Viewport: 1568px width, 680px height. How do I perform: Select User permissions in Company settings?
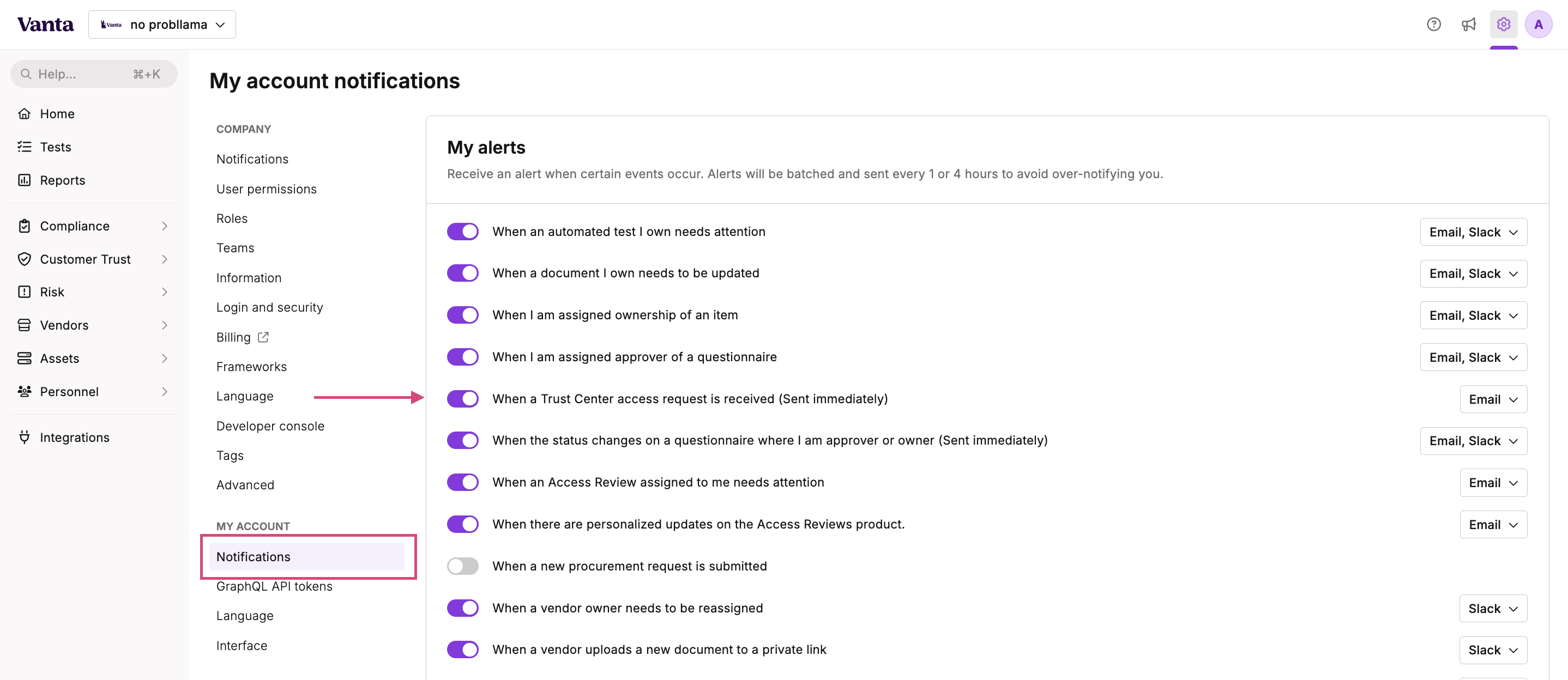click(267, 189)
